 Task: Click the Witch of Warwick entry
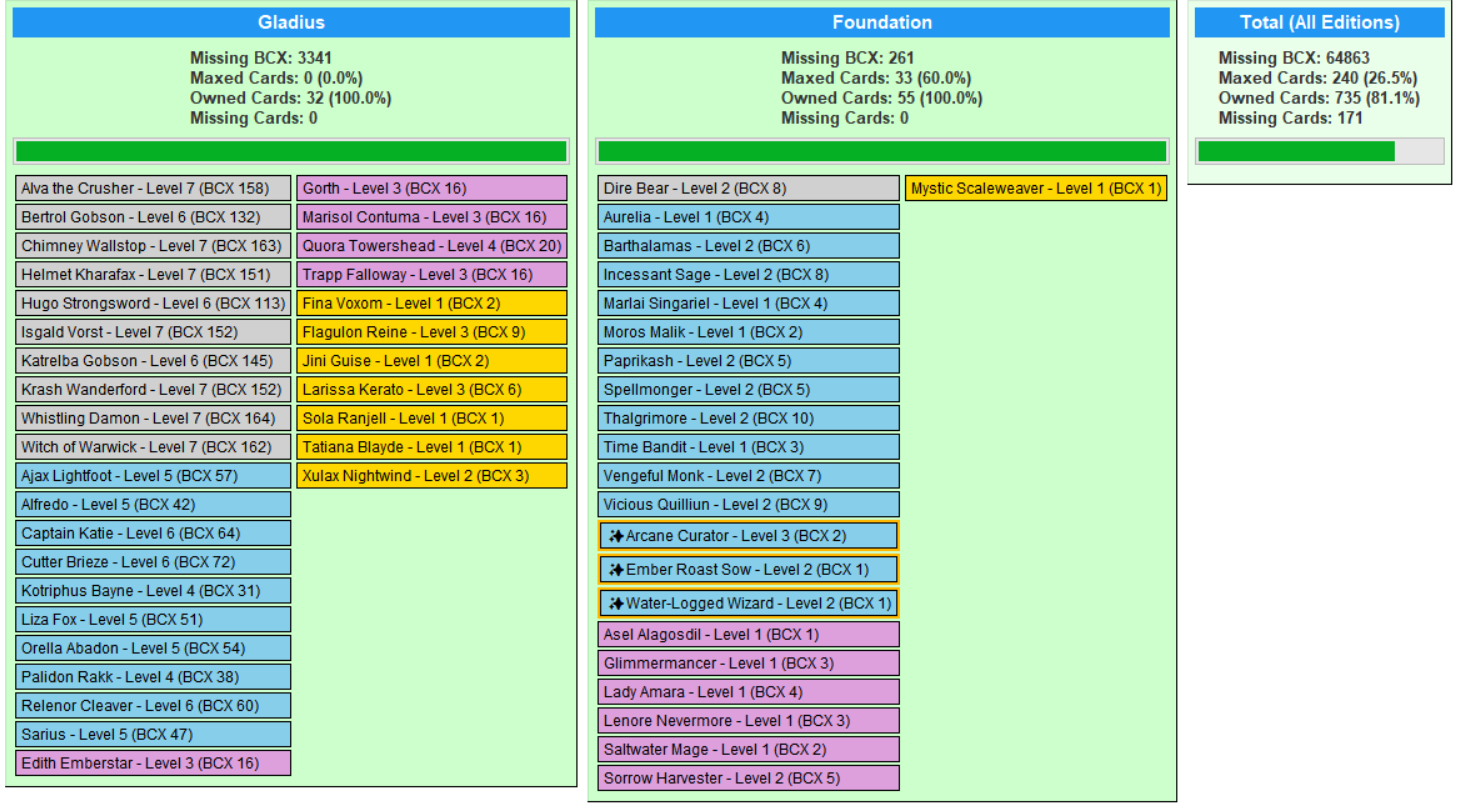pos(154,447)
